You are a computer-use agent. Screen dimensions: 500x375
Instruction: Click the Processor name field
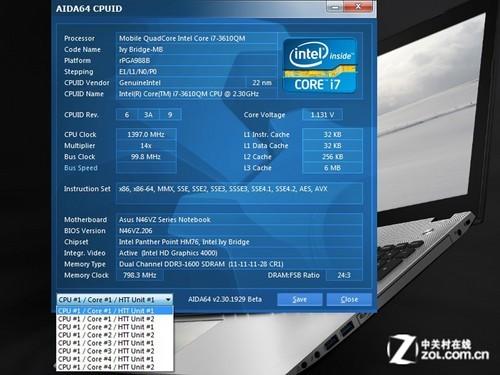click(x=196, y=38)
